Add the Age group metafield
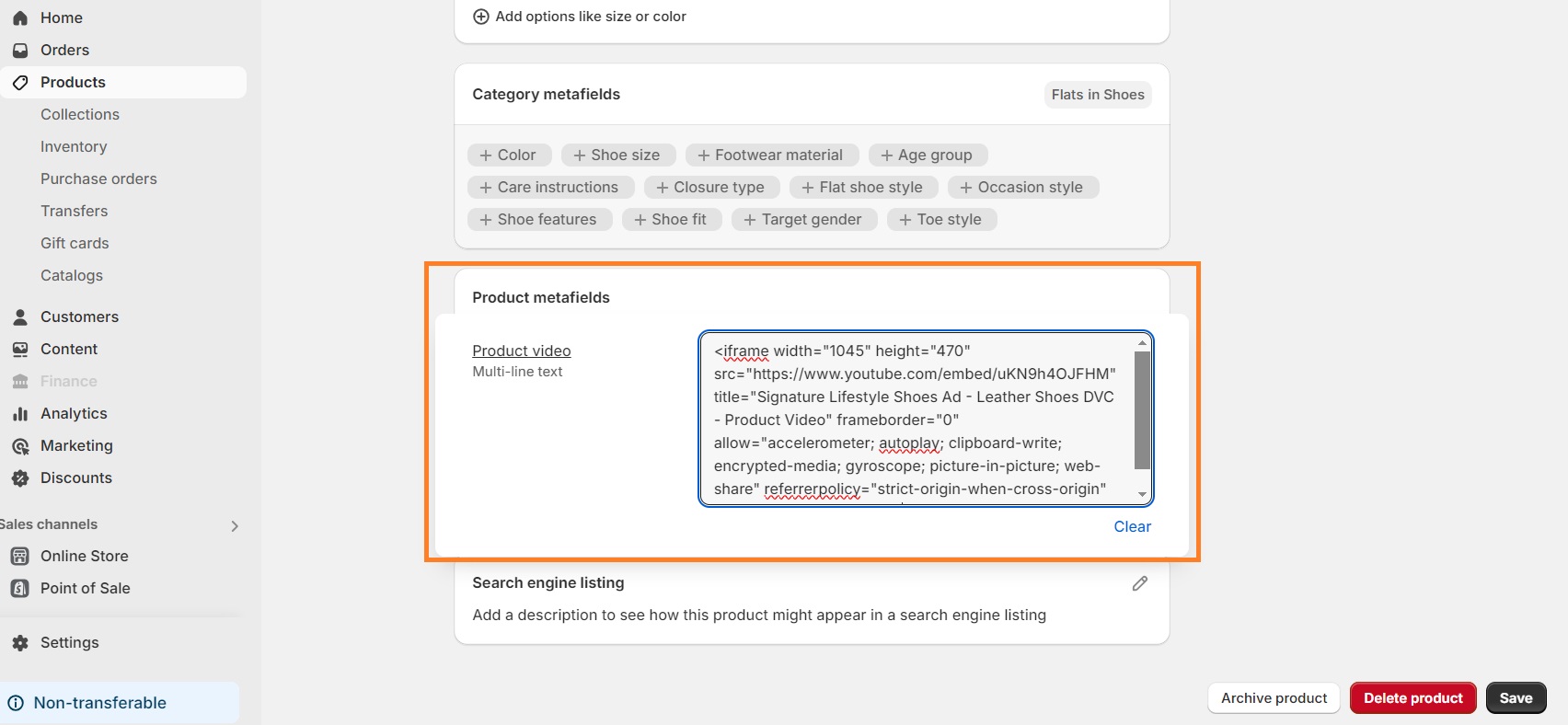The image size is (1568, 725). 928,155
